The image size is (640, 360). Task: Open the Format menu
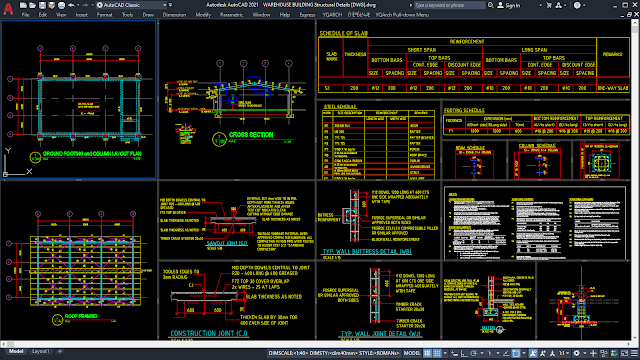(x=104, y=15)
